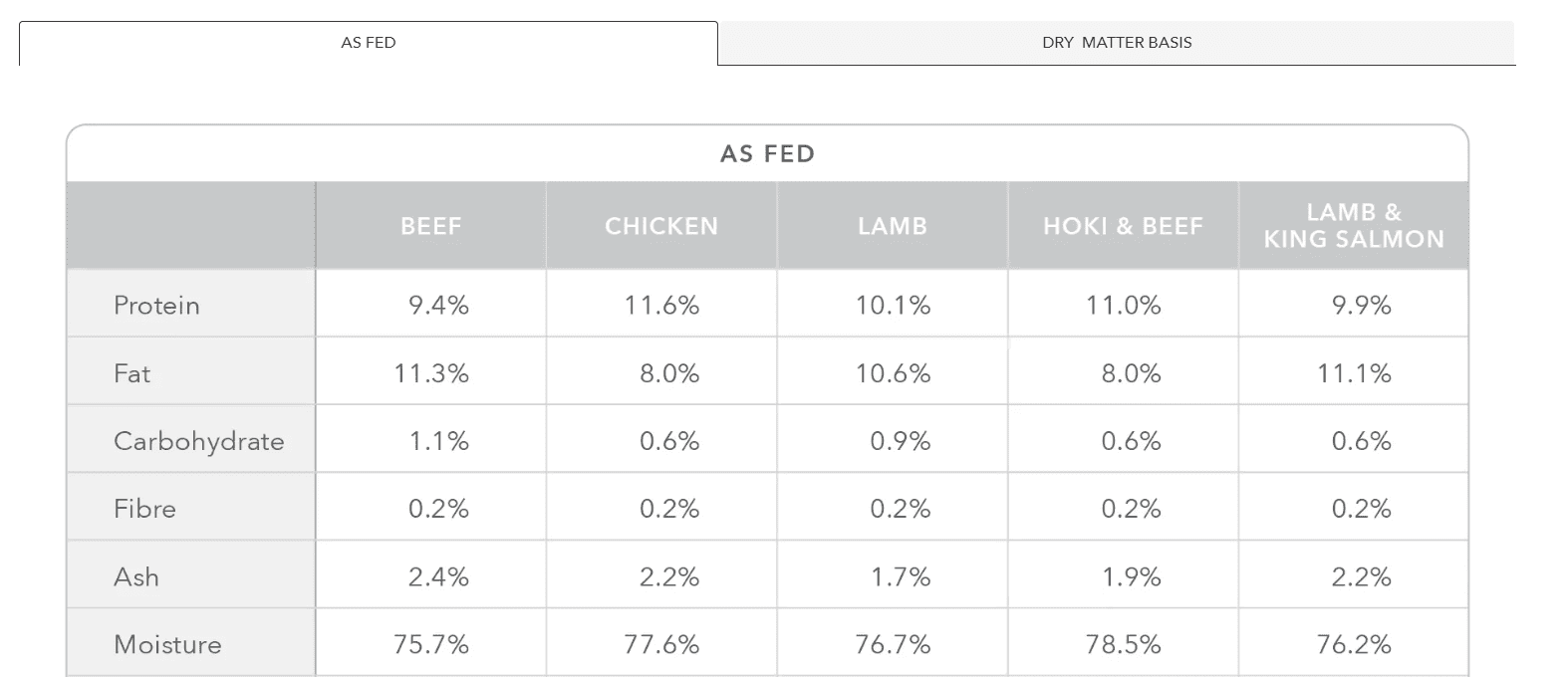Click the Lamb fat value 10.6%
The width and height of the screenshot is (1568, 677).
[893, 373]
